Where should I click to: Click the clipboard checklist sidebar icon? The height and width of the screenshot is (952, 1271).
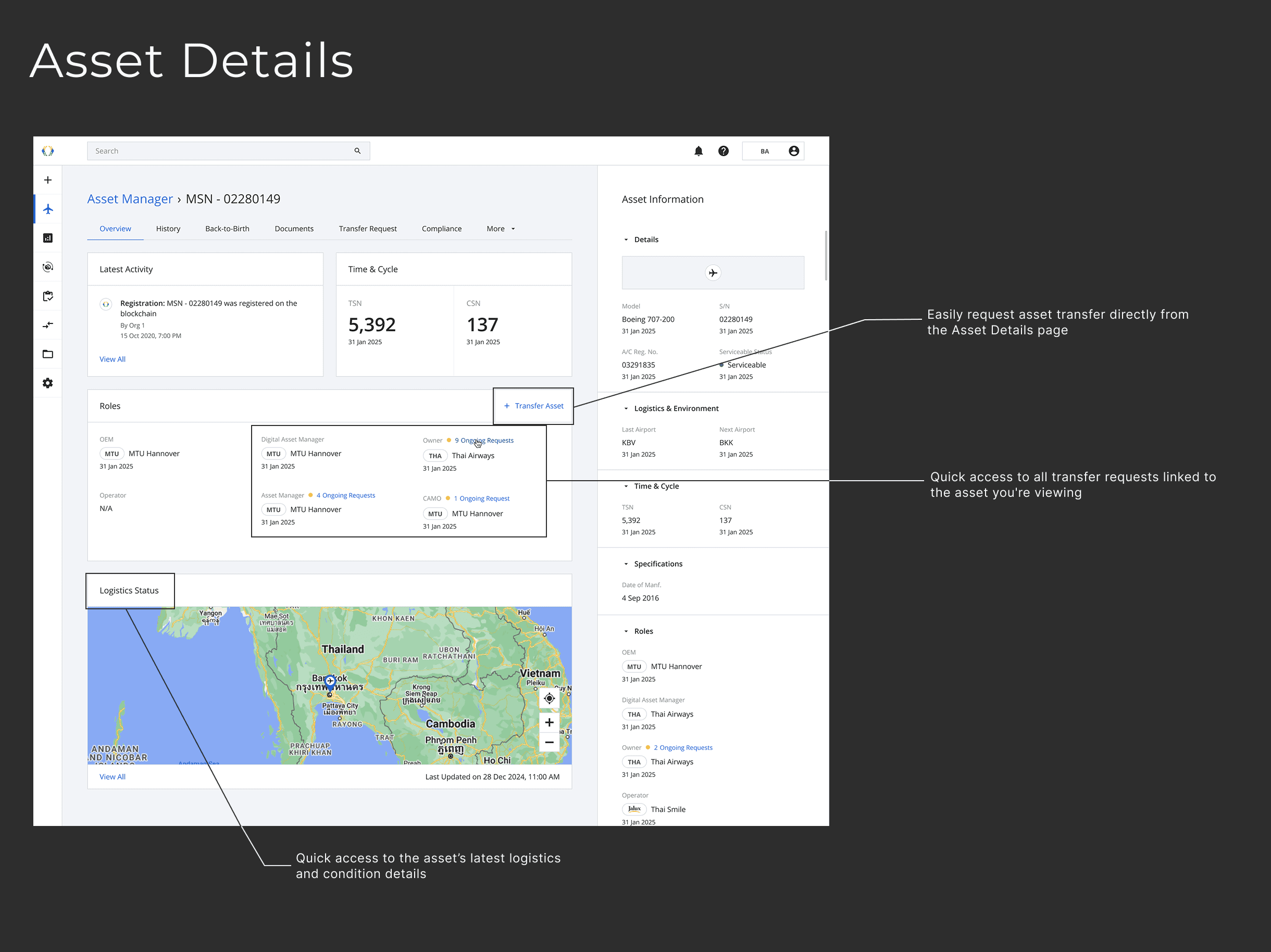pos(48,296)
